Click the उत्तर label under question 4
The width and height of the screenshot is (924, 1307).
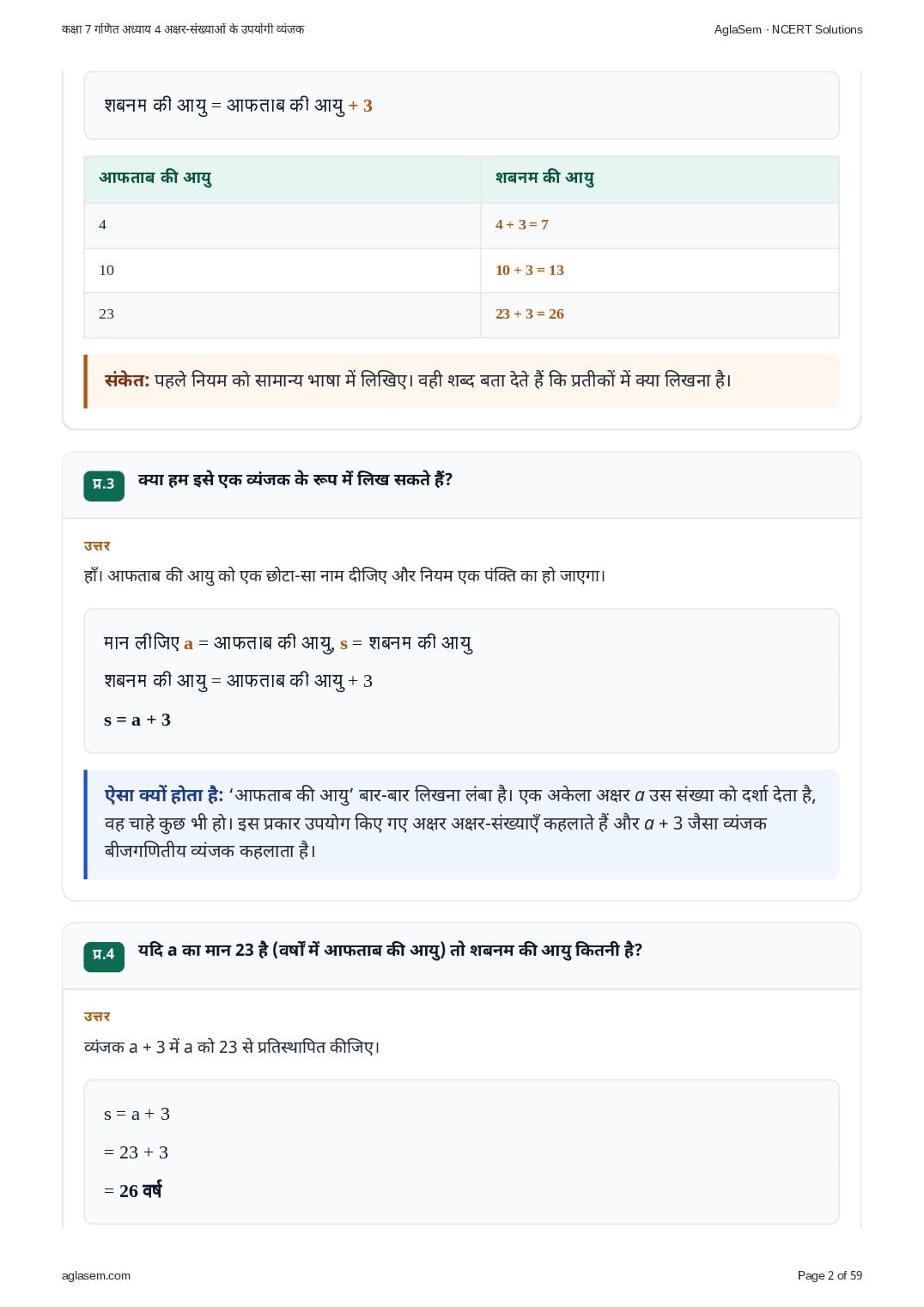[97, 1017]
